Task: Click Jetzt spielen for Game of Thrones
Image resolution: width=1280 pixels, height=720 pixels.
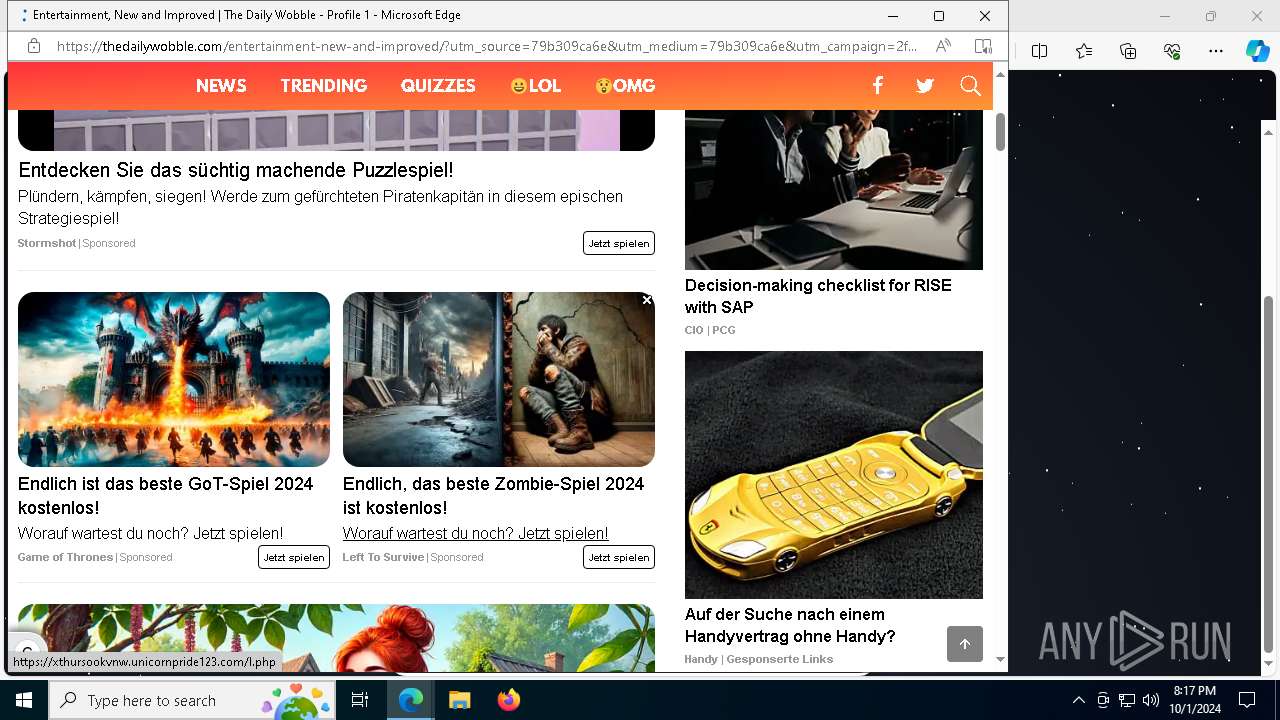Action: point(294,557)
